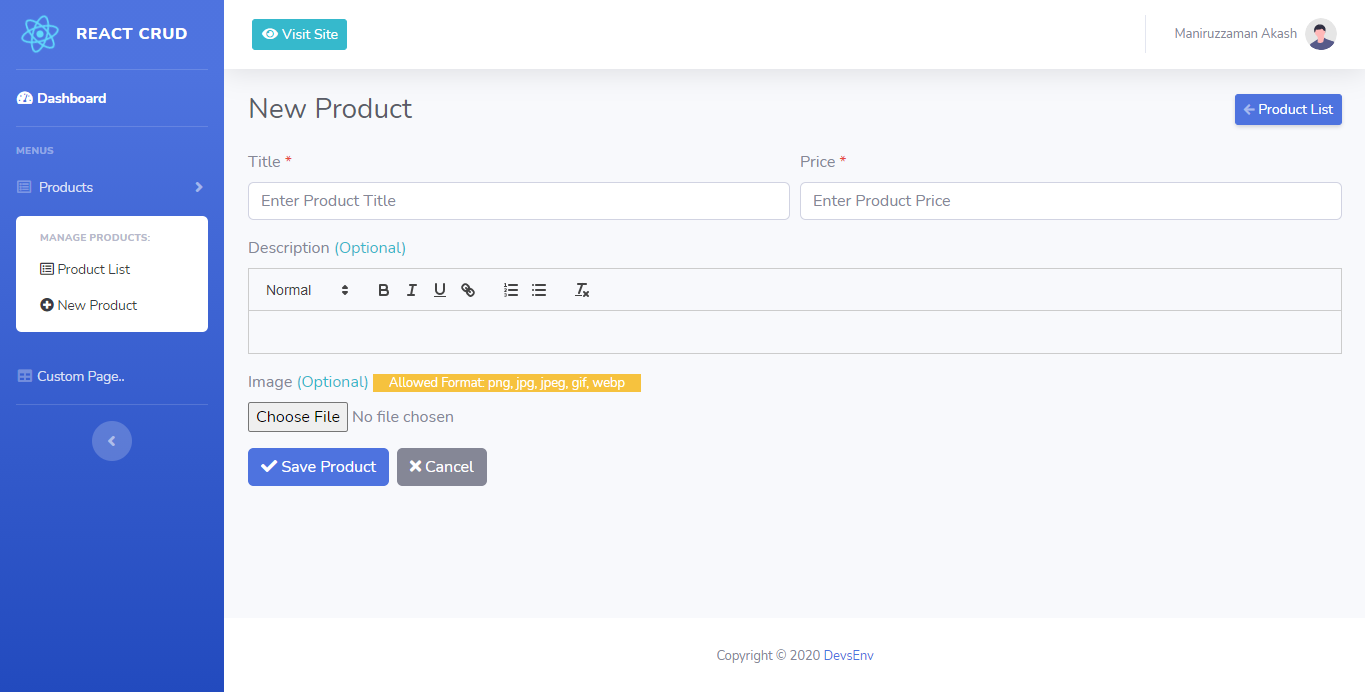Image resolution: width=1365 pixels, height=692 pixels.
Task: Open the Dashboard page
Action: click(x=71, y=98)
